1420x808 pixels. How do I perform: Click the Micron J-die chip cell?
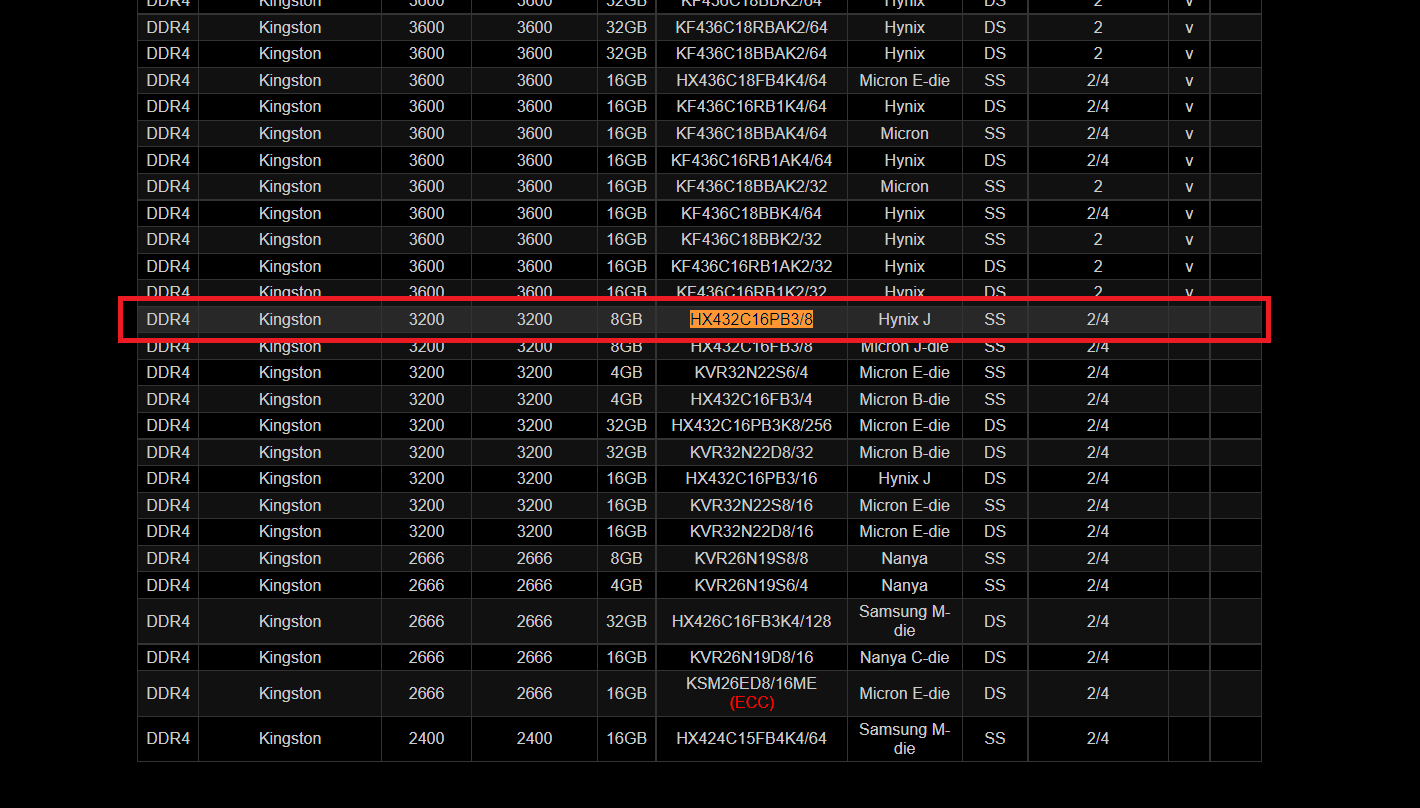tap(904, 346)
